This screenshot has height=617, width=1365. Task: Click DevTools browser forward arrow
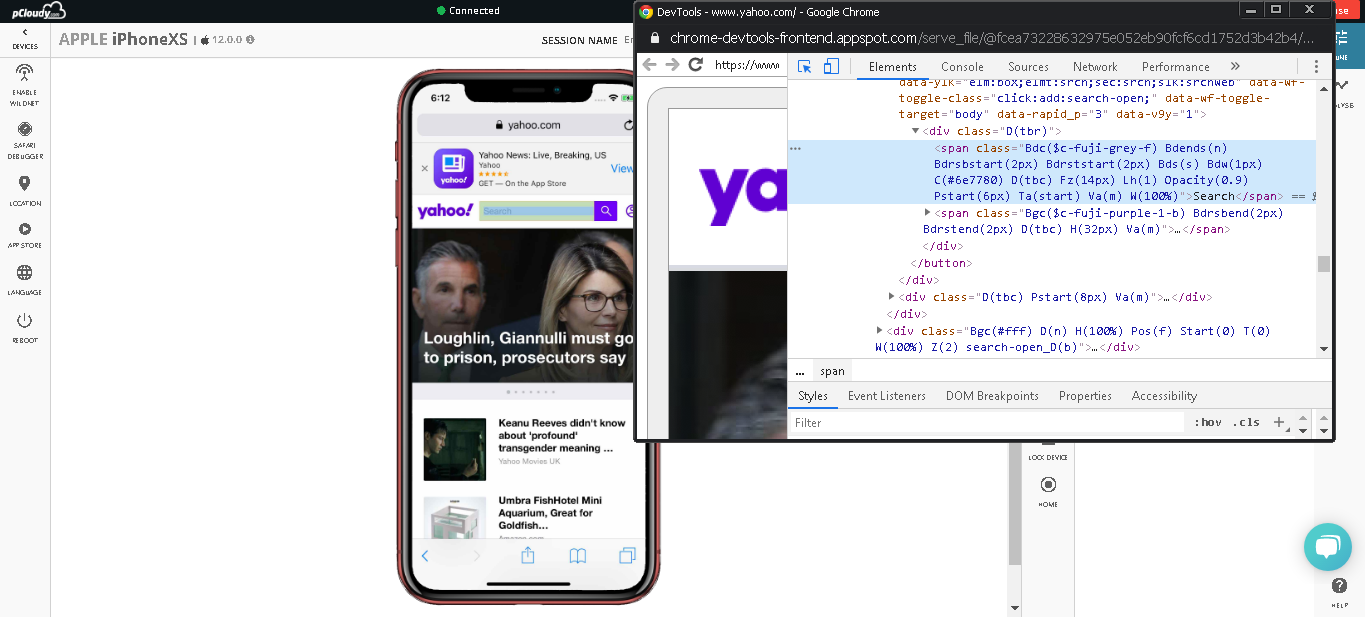[672, 65]
